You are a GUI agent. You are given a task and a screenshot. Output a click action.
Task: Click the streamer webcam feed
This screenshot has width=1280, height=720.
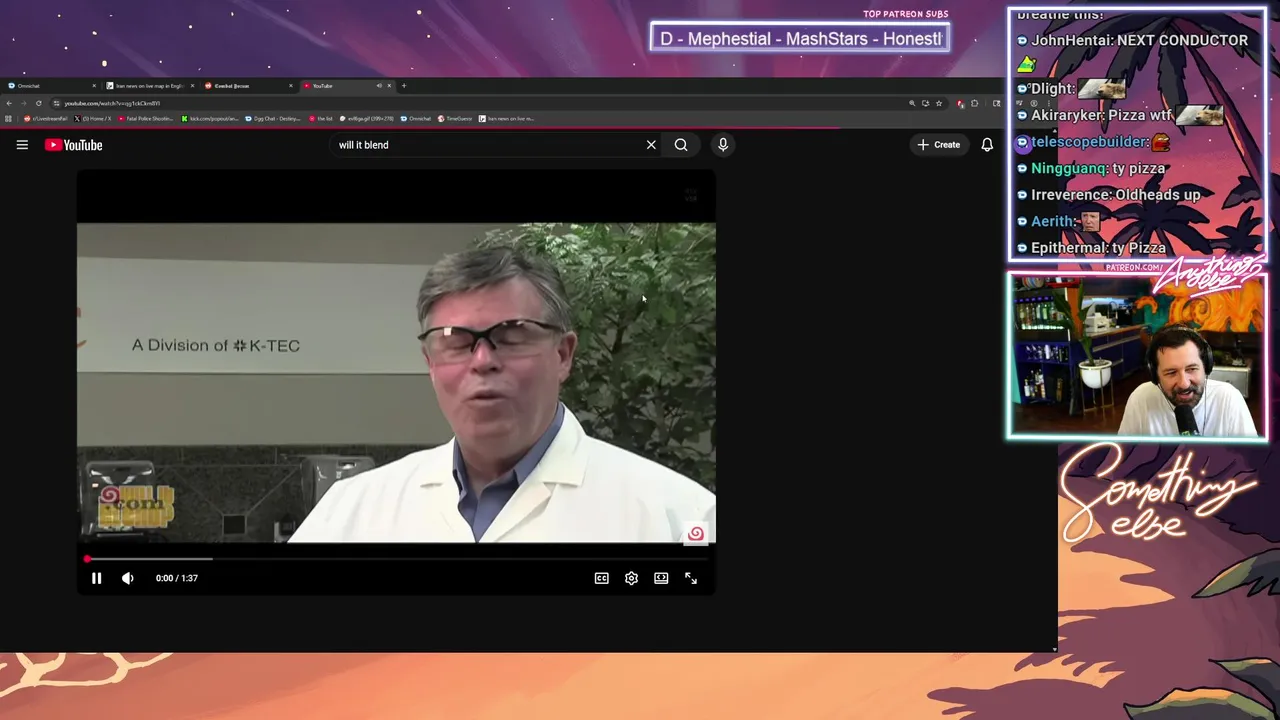[x=1137, y=357]
